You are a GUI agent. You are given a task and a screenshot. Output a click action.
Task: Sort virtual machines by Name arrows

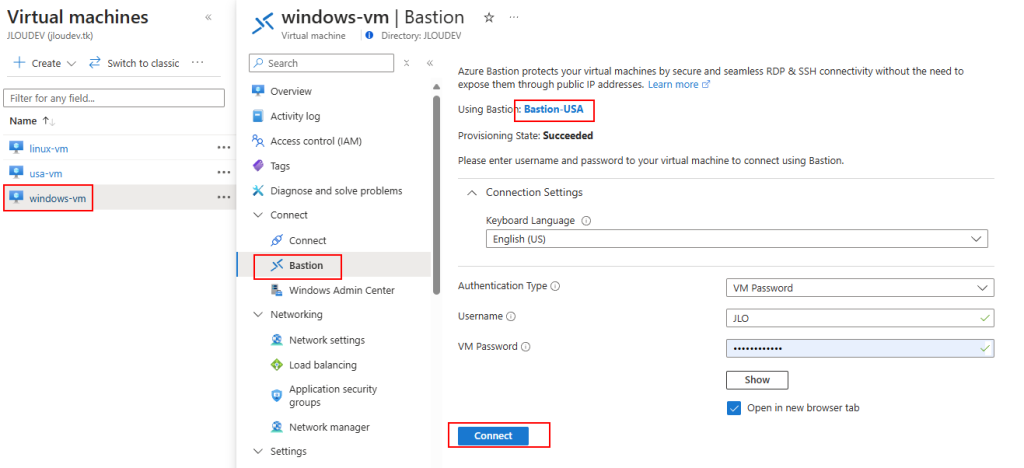click(x=49, y=121)
